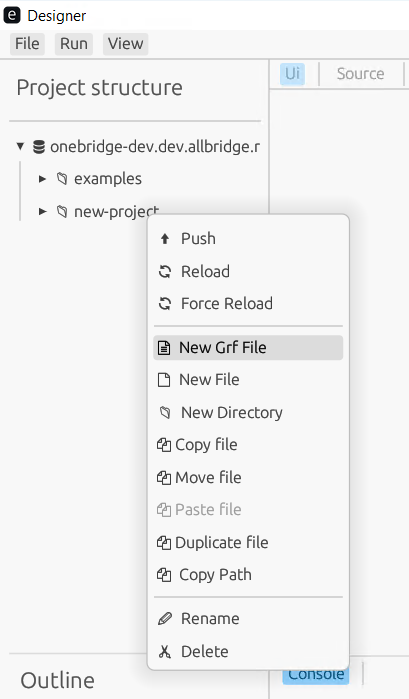Click the New Grf File document icon
The height and width of the screenshot is (699, 409).
(x=164, y=348)
